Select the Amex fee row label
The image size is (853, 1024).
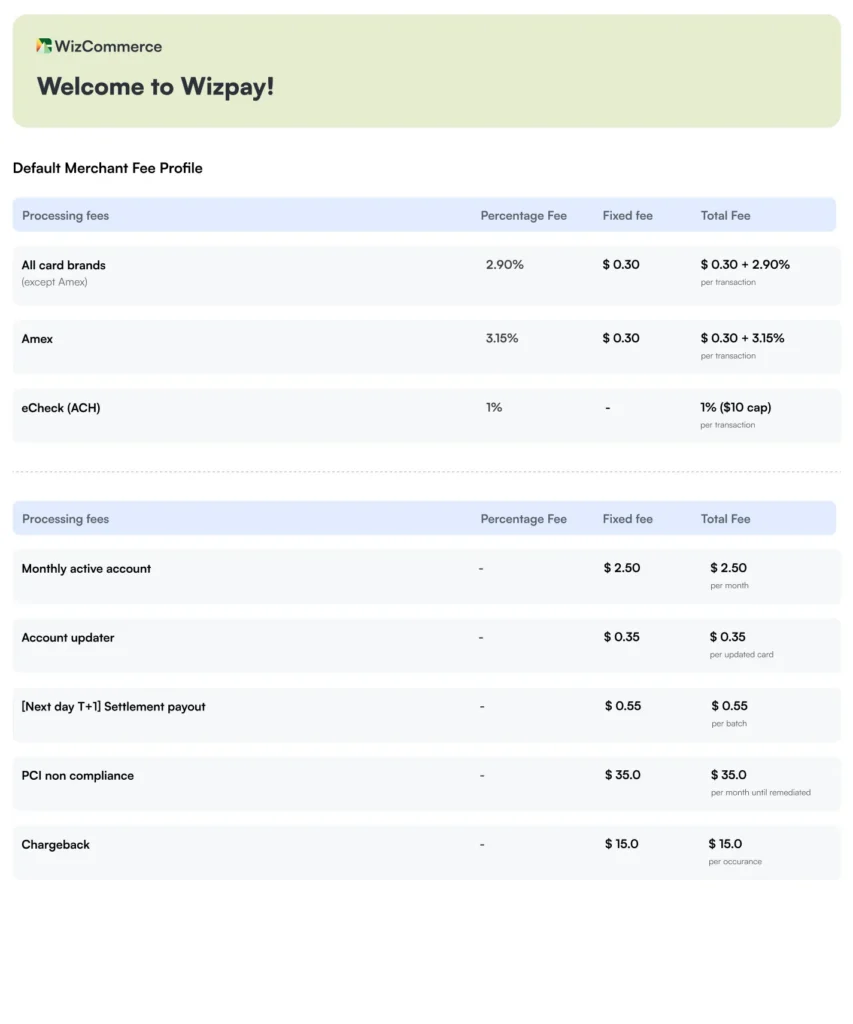(x=37, y=339)
